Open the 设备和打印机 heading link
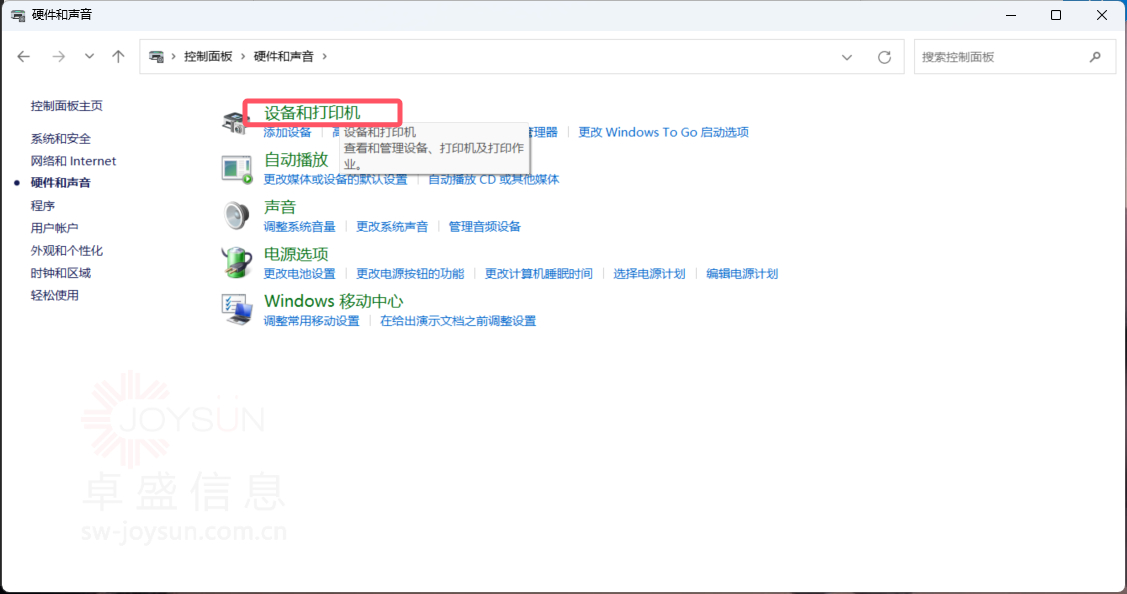The image size is (1127, 594). 311,112
